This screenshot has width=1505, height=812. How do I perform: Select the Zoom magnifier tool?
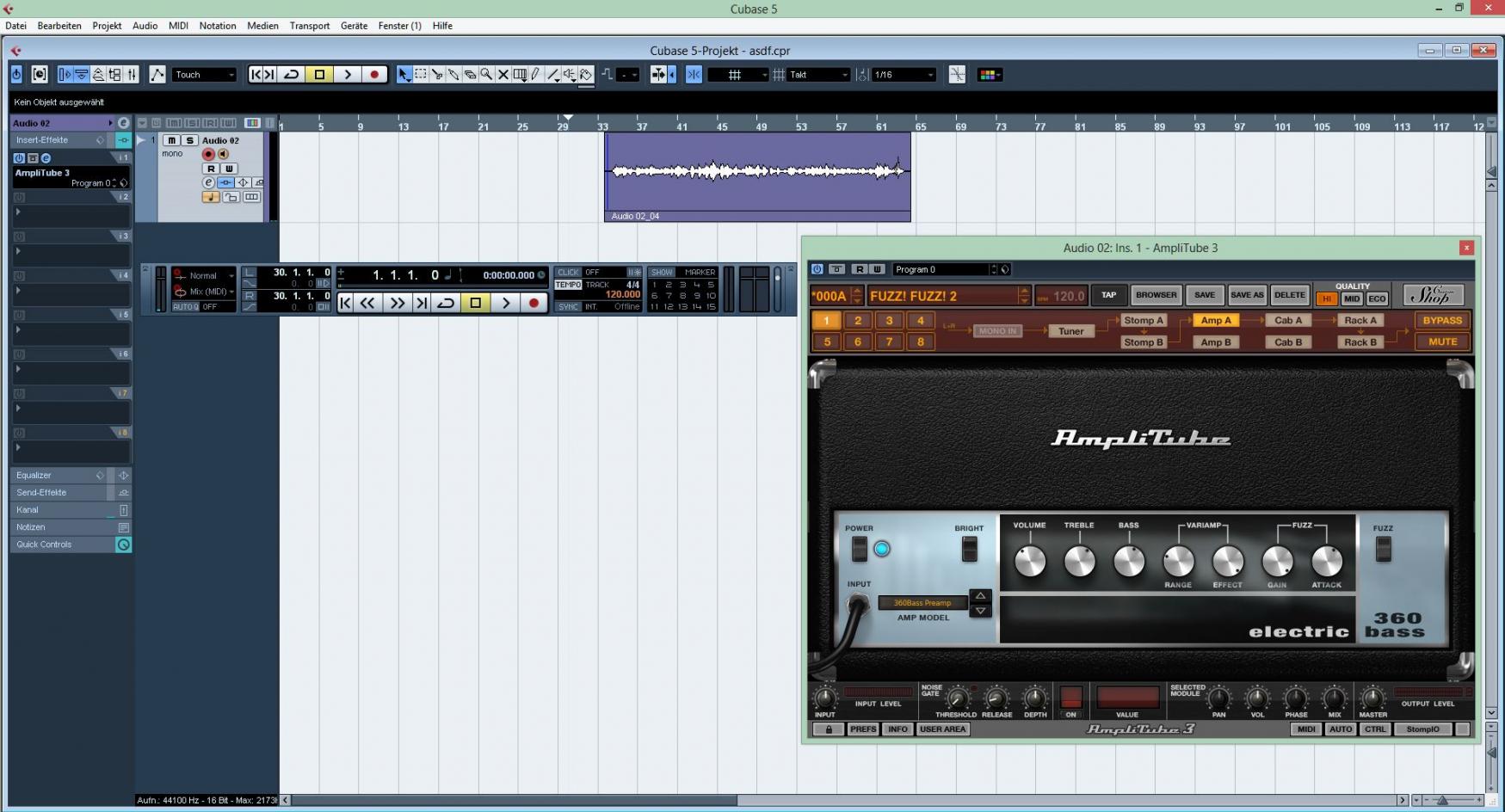pos(486,75)
